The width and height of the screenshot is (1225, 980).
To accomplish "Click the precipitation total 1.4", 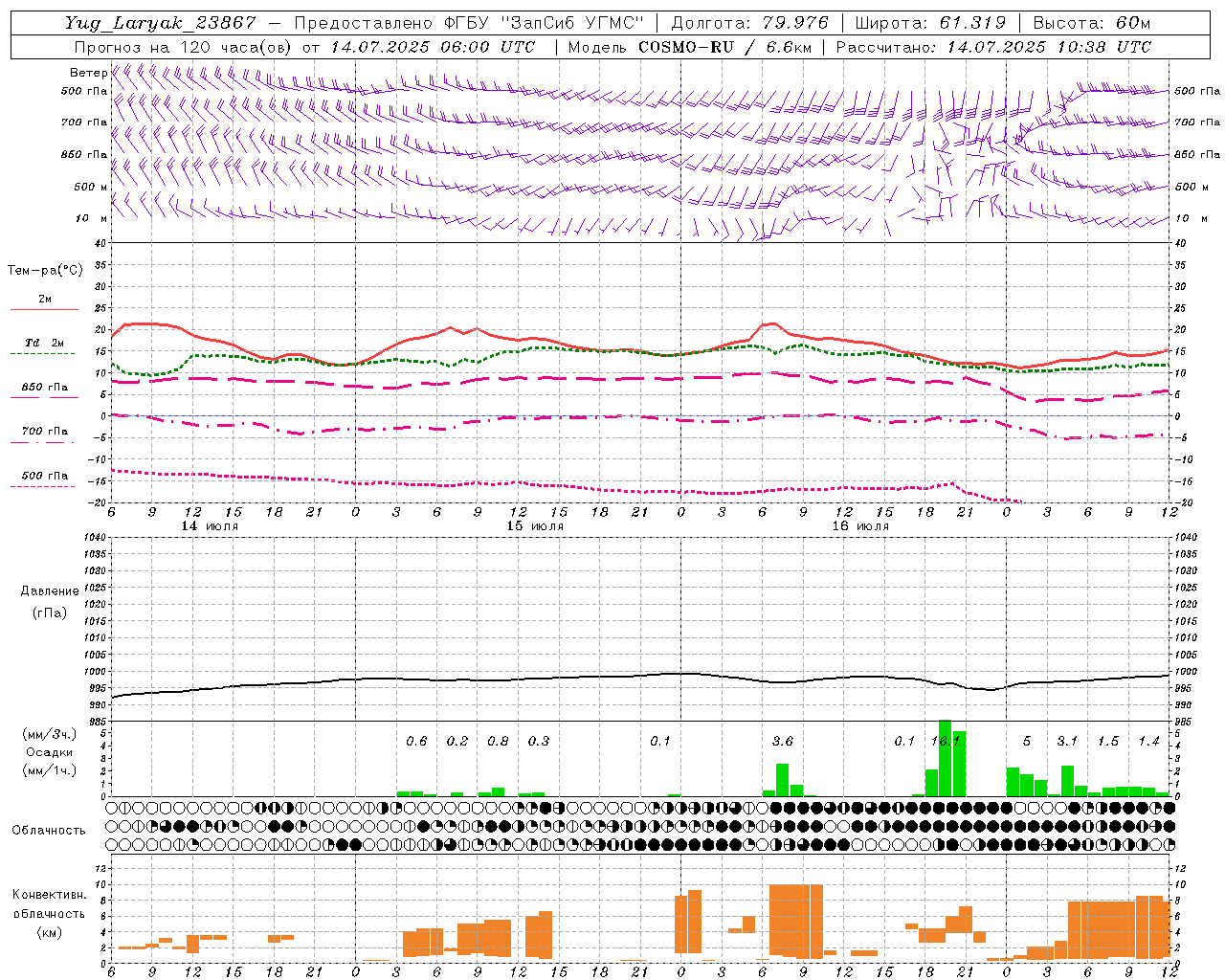I will (1148, 741).
